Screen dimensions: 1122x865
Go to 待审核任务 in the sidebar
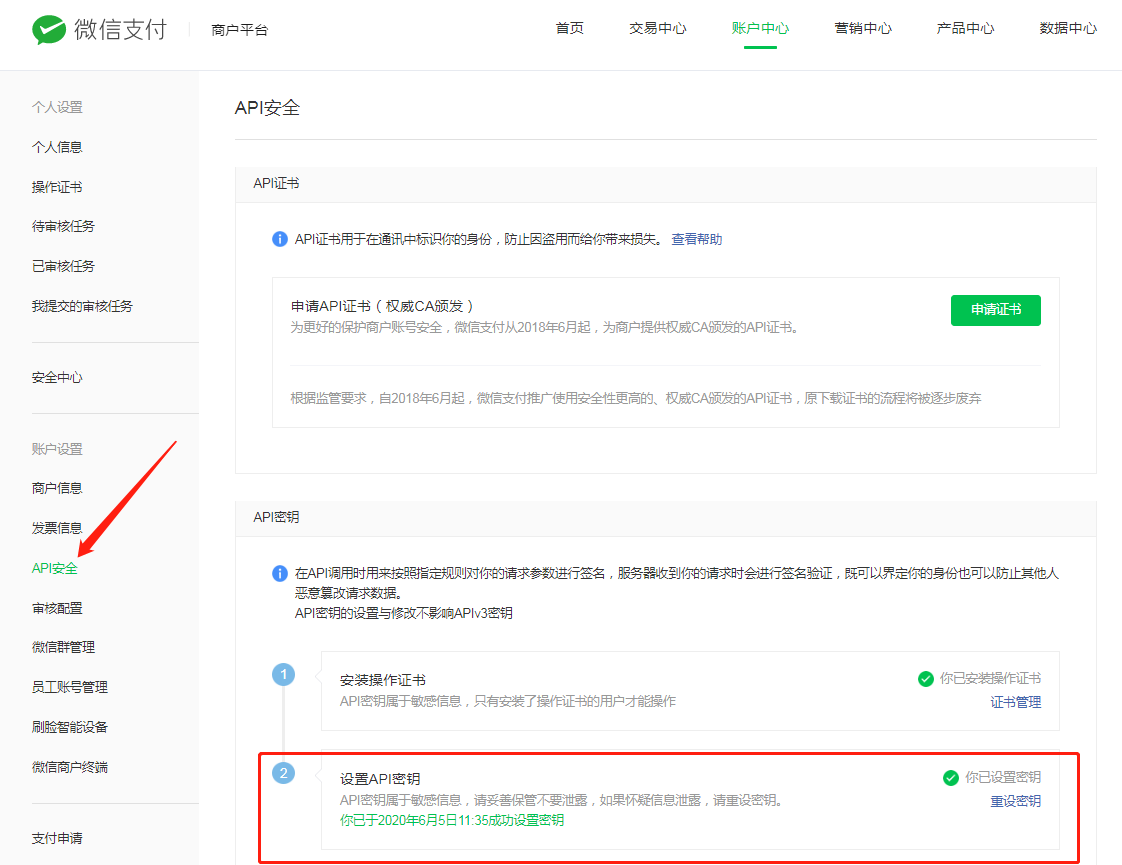click(x=63, y=226)
